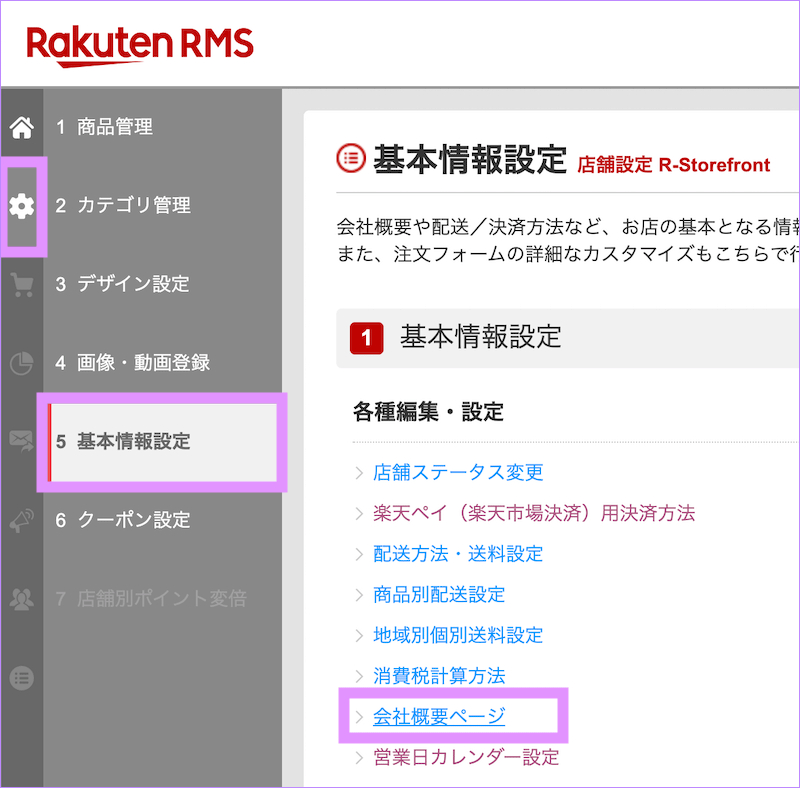Screen dimensions: 800x788
Task: Click the chevron before 商品別配送設定
Action: click(x=359, y=596)
